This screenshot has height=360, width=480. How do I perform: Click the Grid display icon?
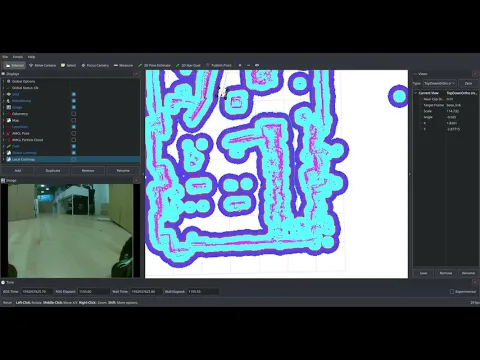tap(9, 94)
